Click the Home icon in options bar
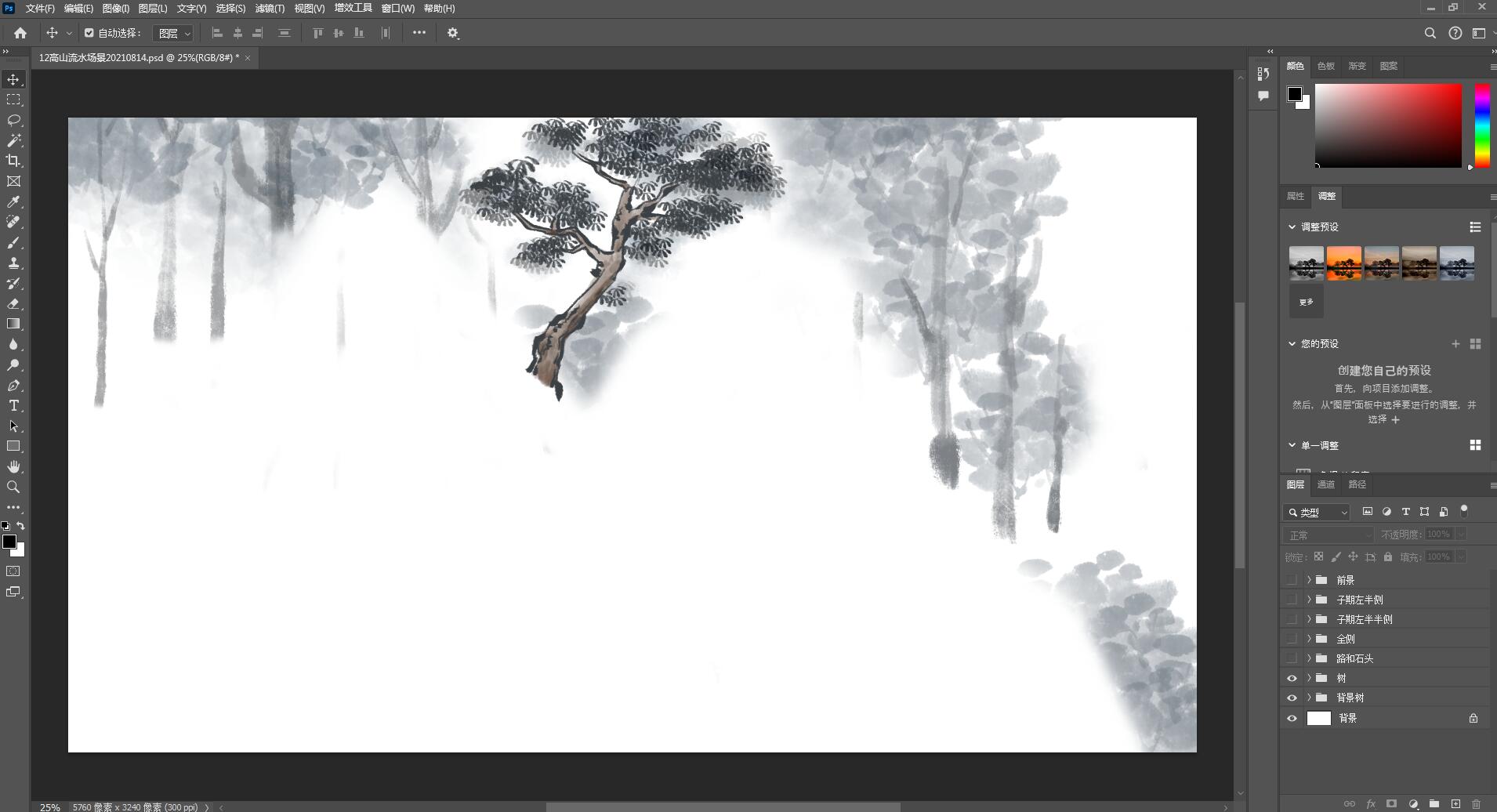 pyautogui.click(x=20, y=33)
